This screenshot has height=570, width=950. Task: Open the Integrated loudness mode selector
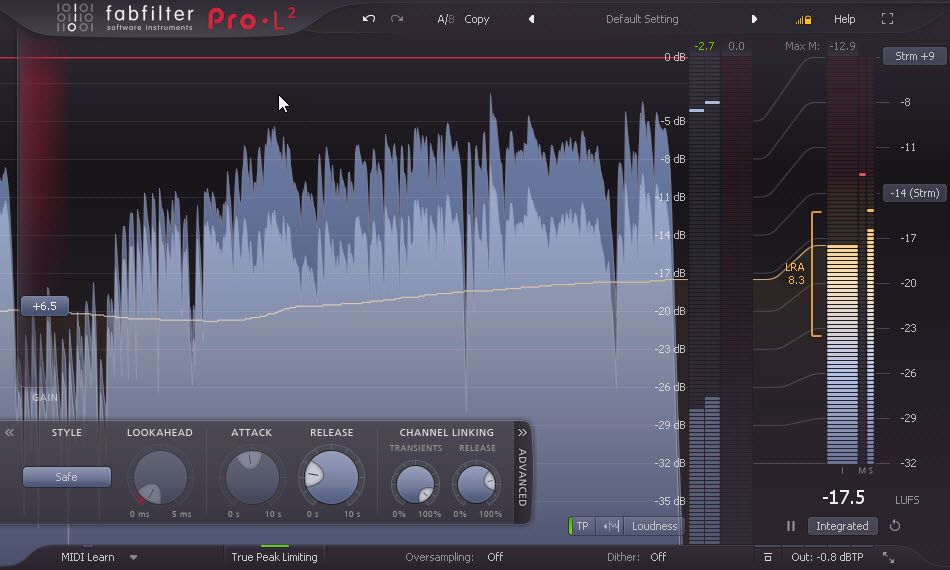click(842, 526)
